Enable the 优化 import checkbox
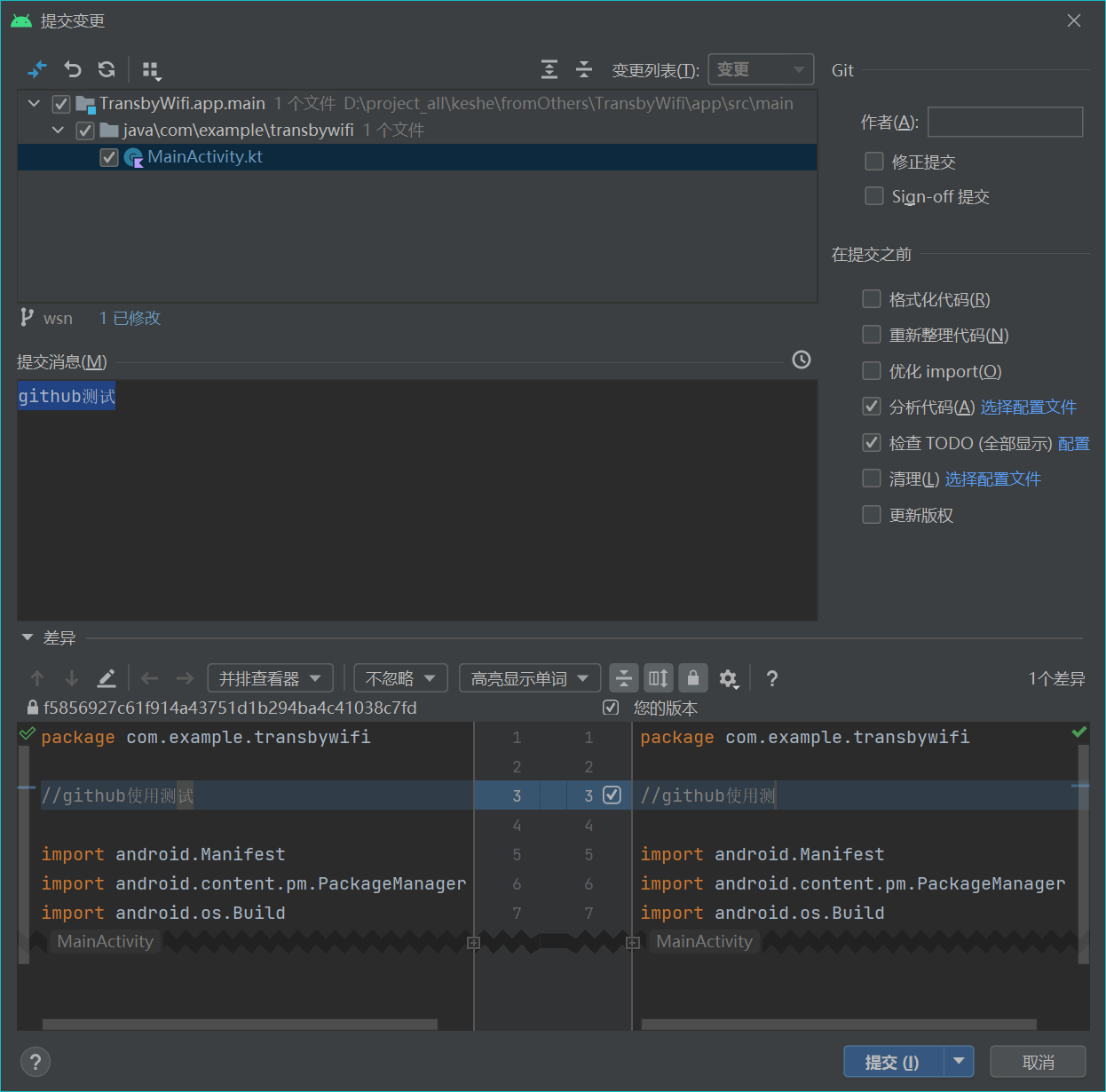 point(872,371)
